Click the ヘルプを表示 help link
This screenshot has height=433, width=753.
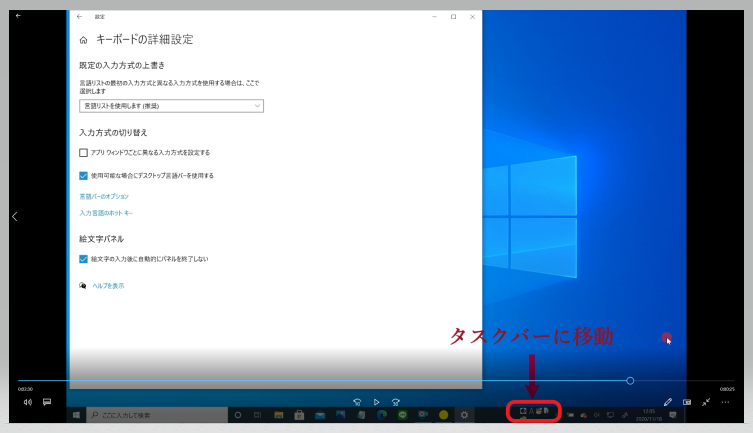tap(107, 286)
